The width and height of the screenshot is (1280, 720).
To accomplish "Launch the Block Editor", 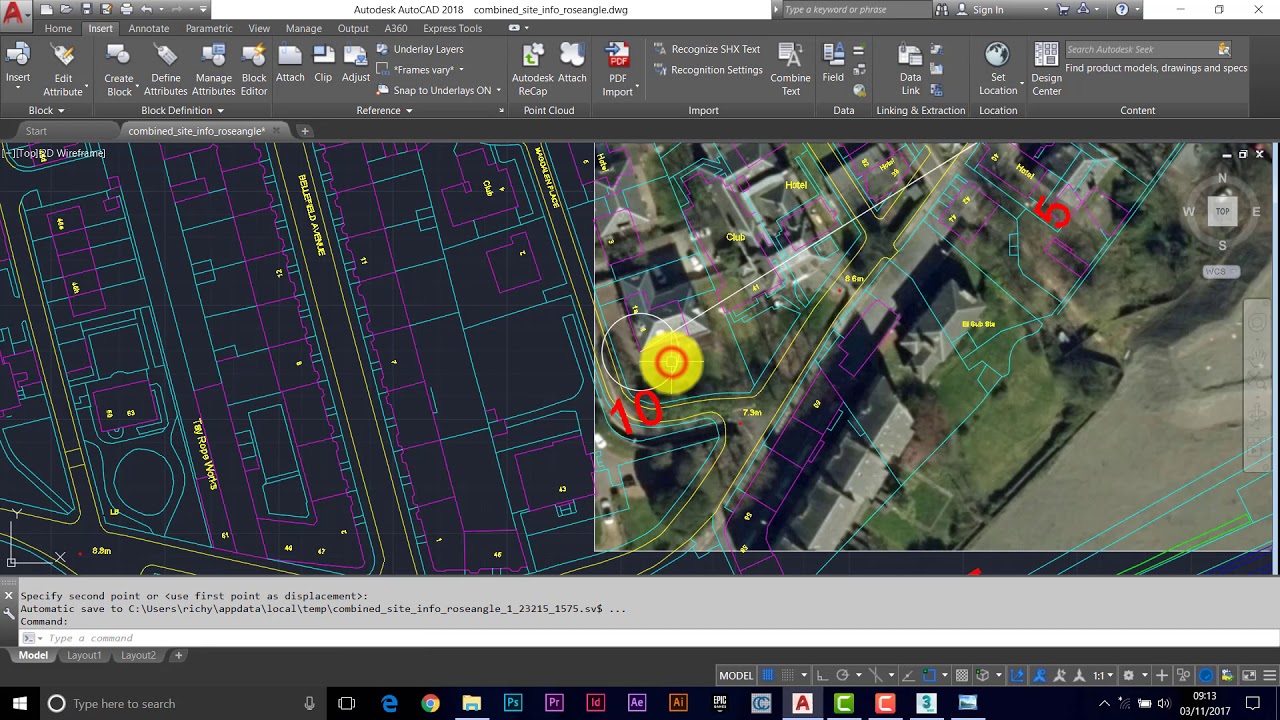I will coord(254,71).
